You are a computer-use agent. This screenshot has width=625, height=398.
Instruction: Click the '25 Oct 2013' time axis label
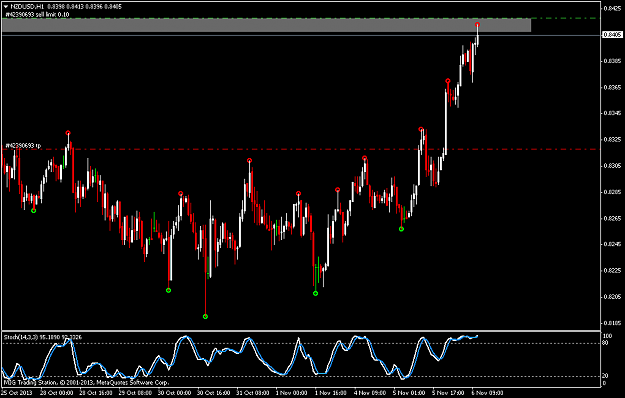pos(16,393)
